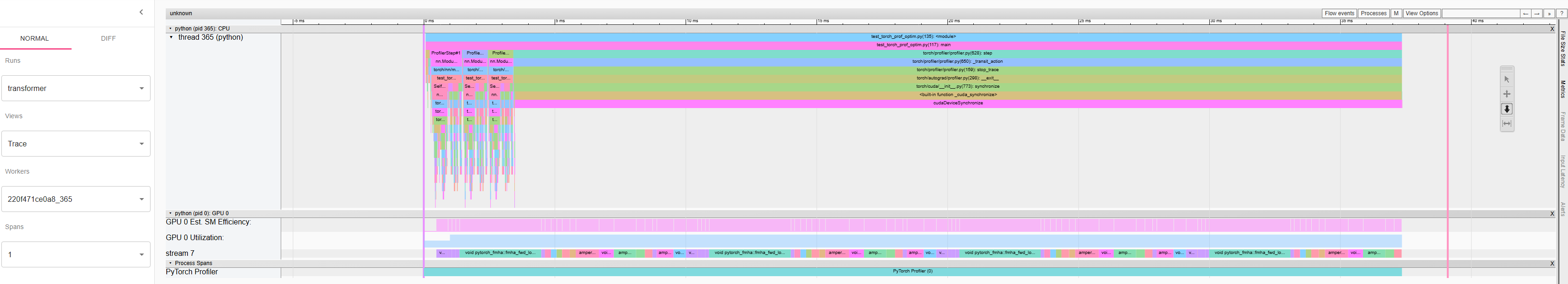The image size is (1568, 284).
Task: Open the Workers dropdown
Action: click(76, 199)
